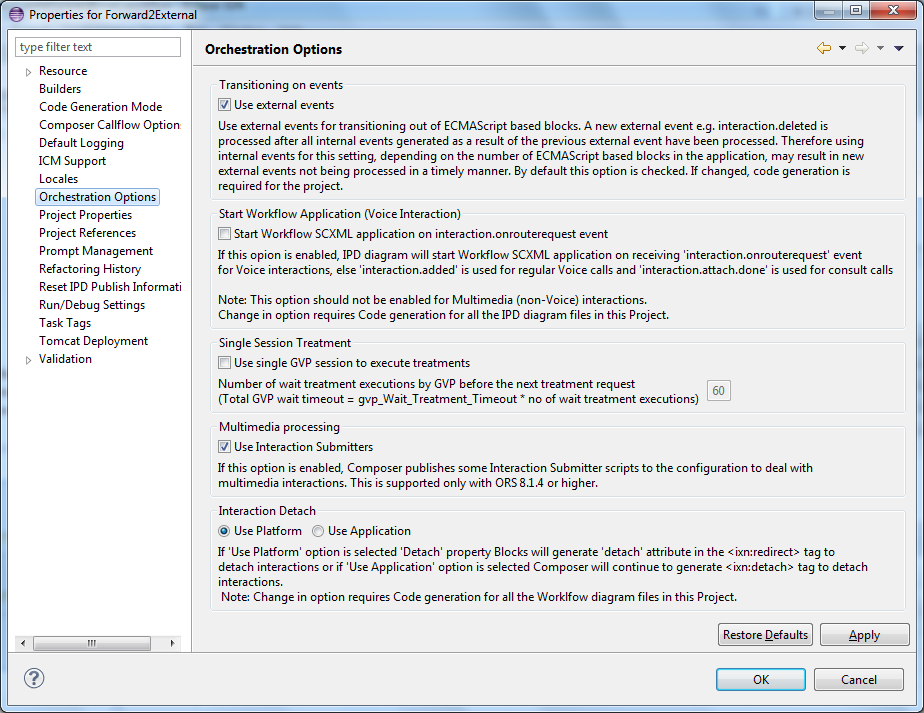Click the Eclipse icon in title bar
Viewport: 924px width, 713px height.
pyautogui.click(x=16, y=14)
